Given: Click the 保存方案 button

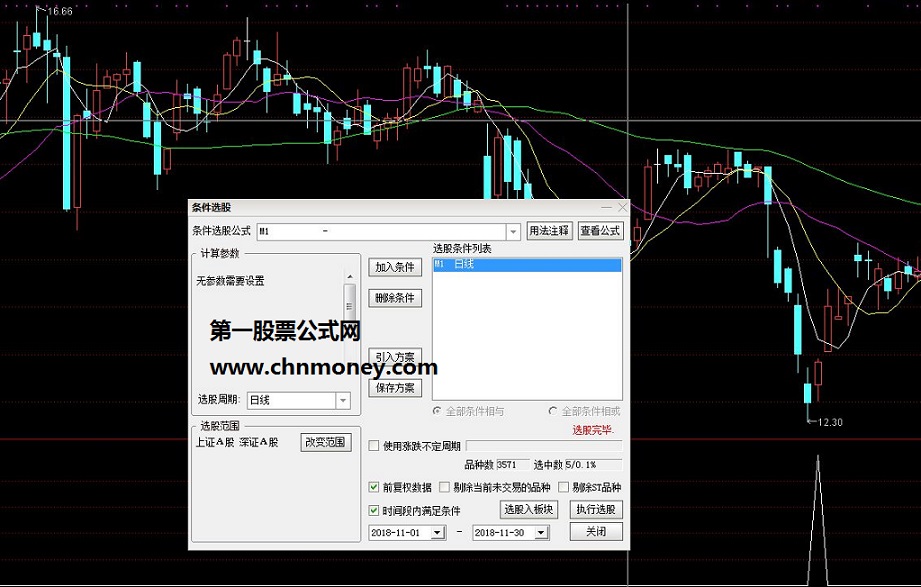Looking at the screenshot, I should (x=395, y=388).
